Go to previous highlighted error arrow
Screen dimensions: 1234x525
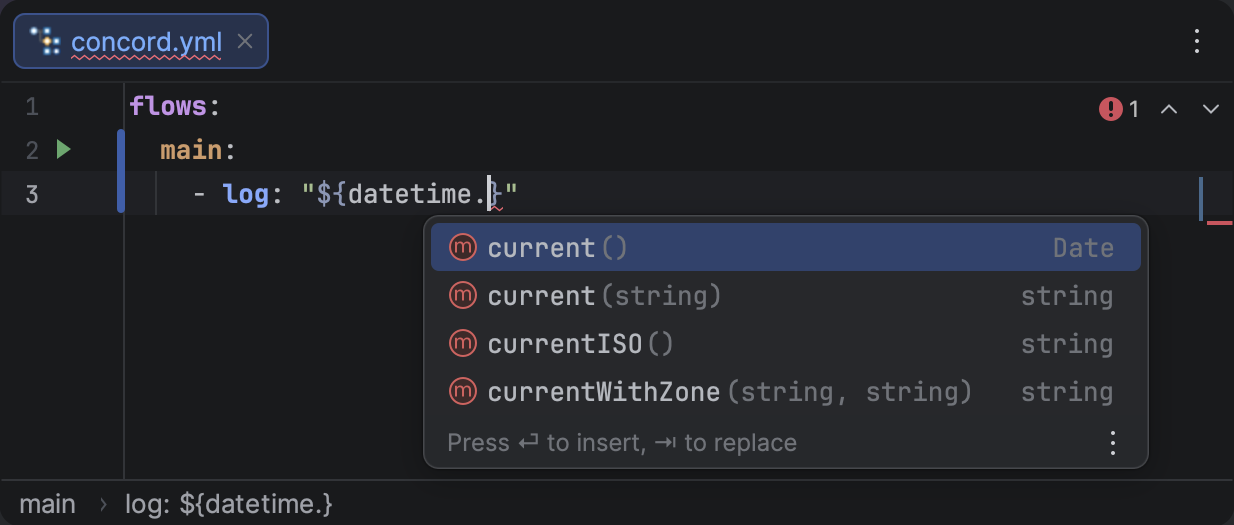(1168, 108)
